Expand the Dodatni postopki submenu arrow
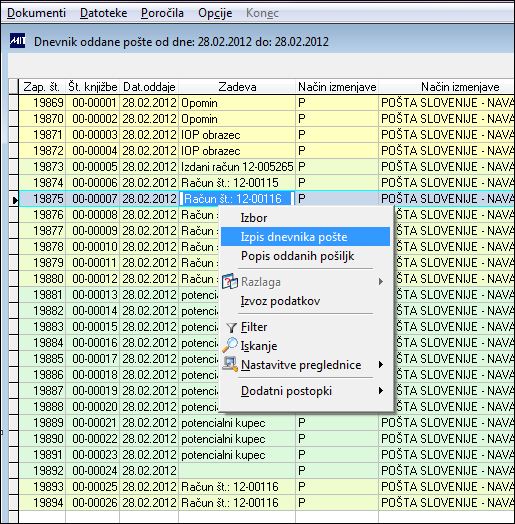Viewport: 515px width, 524px height. pyautogui.click(x=381, y=391)
